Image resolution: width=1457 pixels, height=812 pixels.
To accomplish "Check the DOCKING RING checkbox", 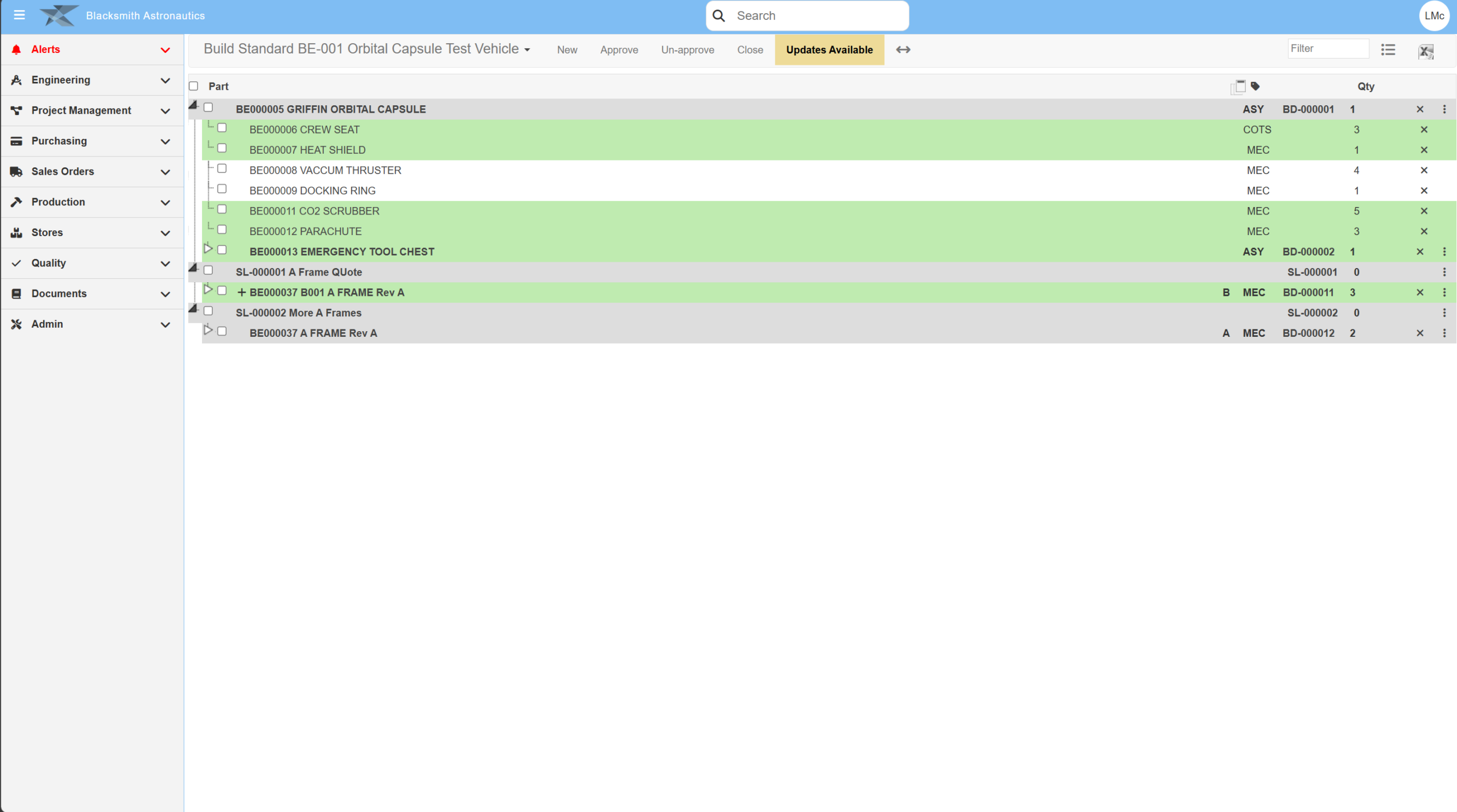I will (222, 189).
